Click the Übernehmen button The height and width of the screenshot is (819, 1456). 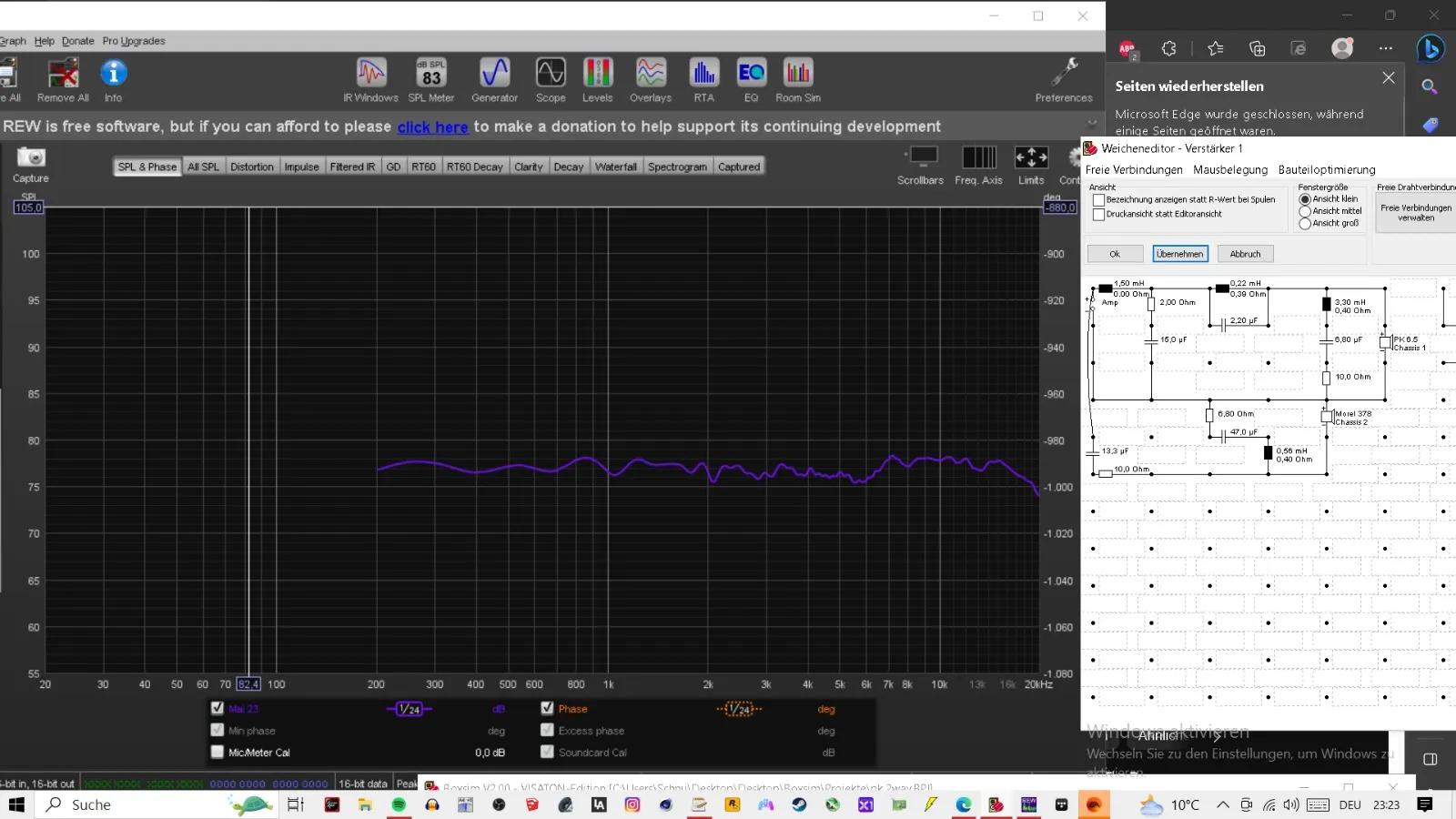coord(1179,254)
